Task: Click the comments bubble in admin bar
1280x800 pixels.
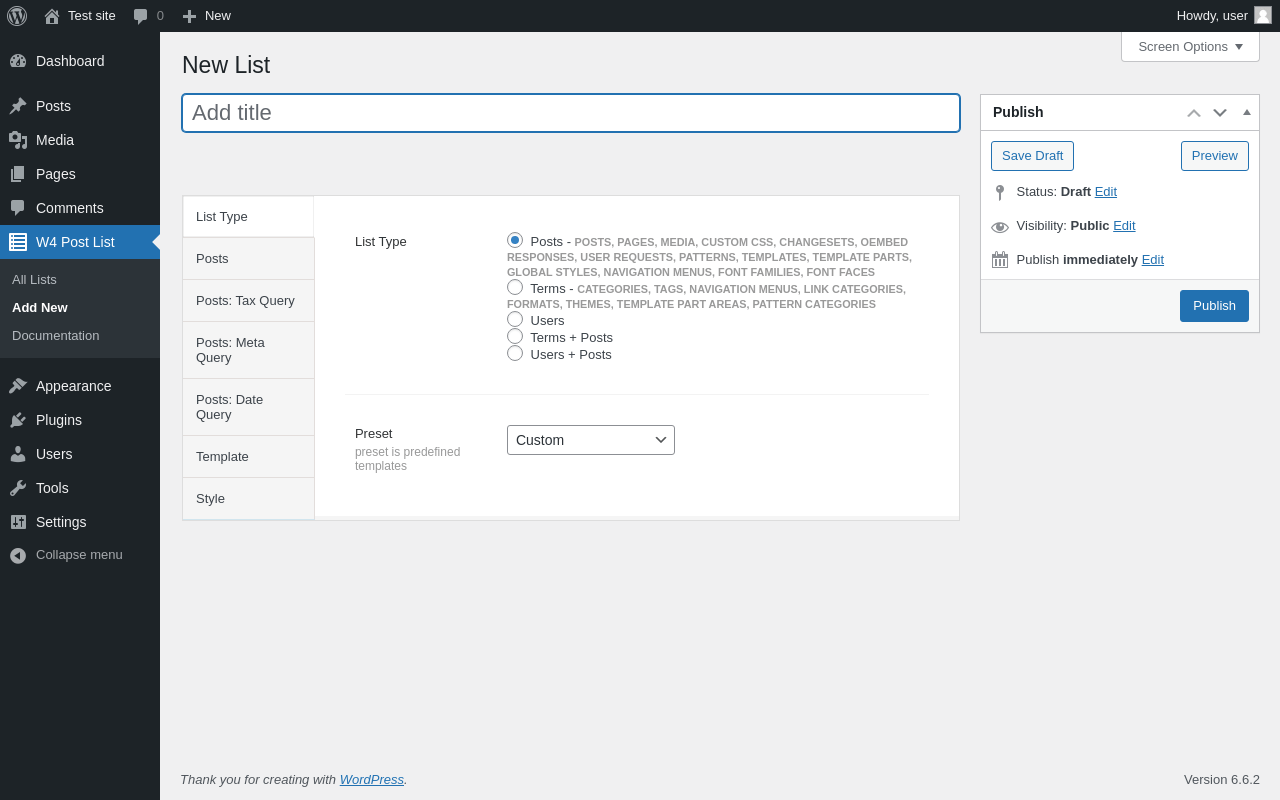Action: (x=140, y=16)
